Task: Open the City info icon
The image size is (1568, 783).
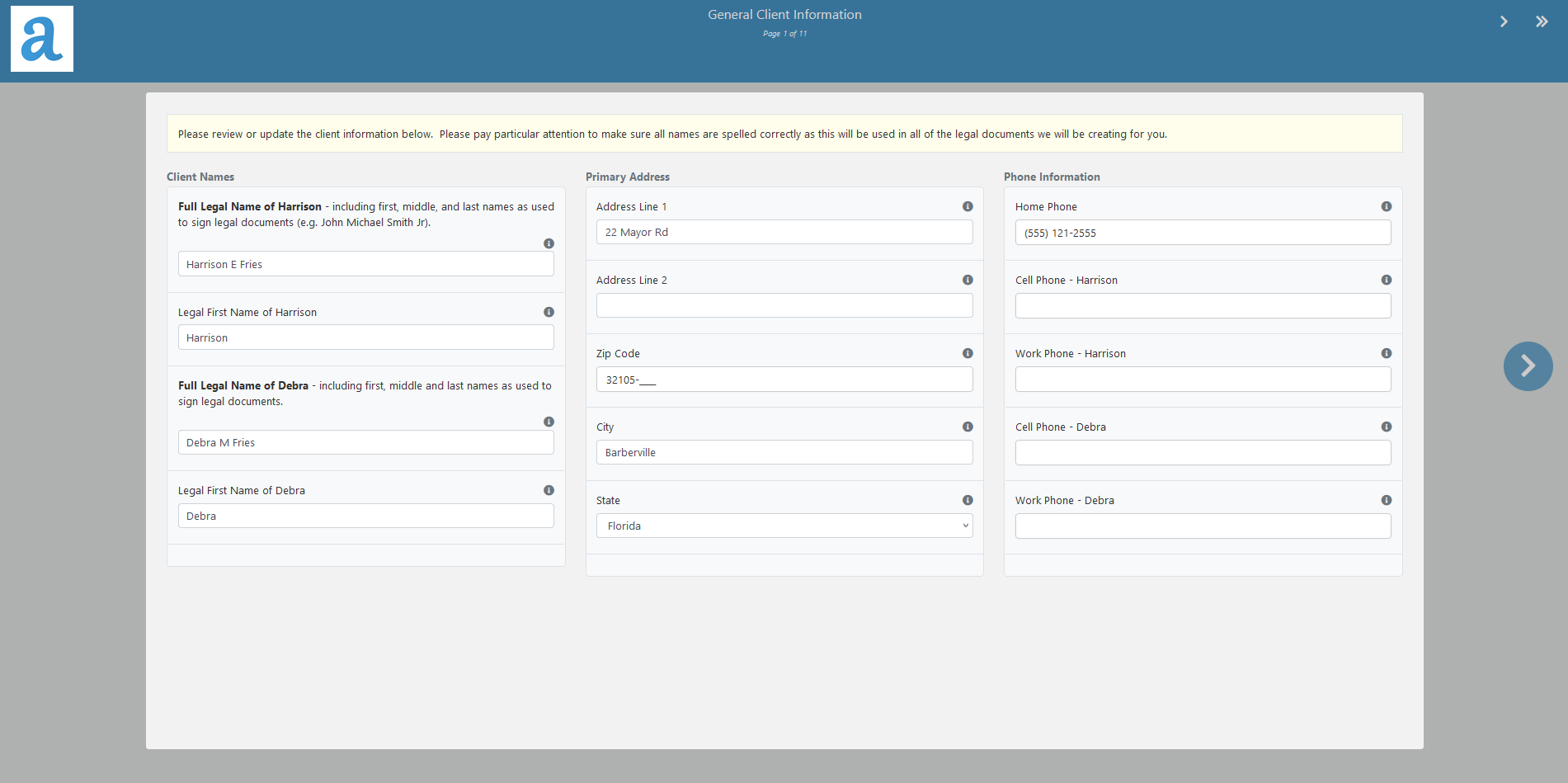Action: click(x=968, y=427)
